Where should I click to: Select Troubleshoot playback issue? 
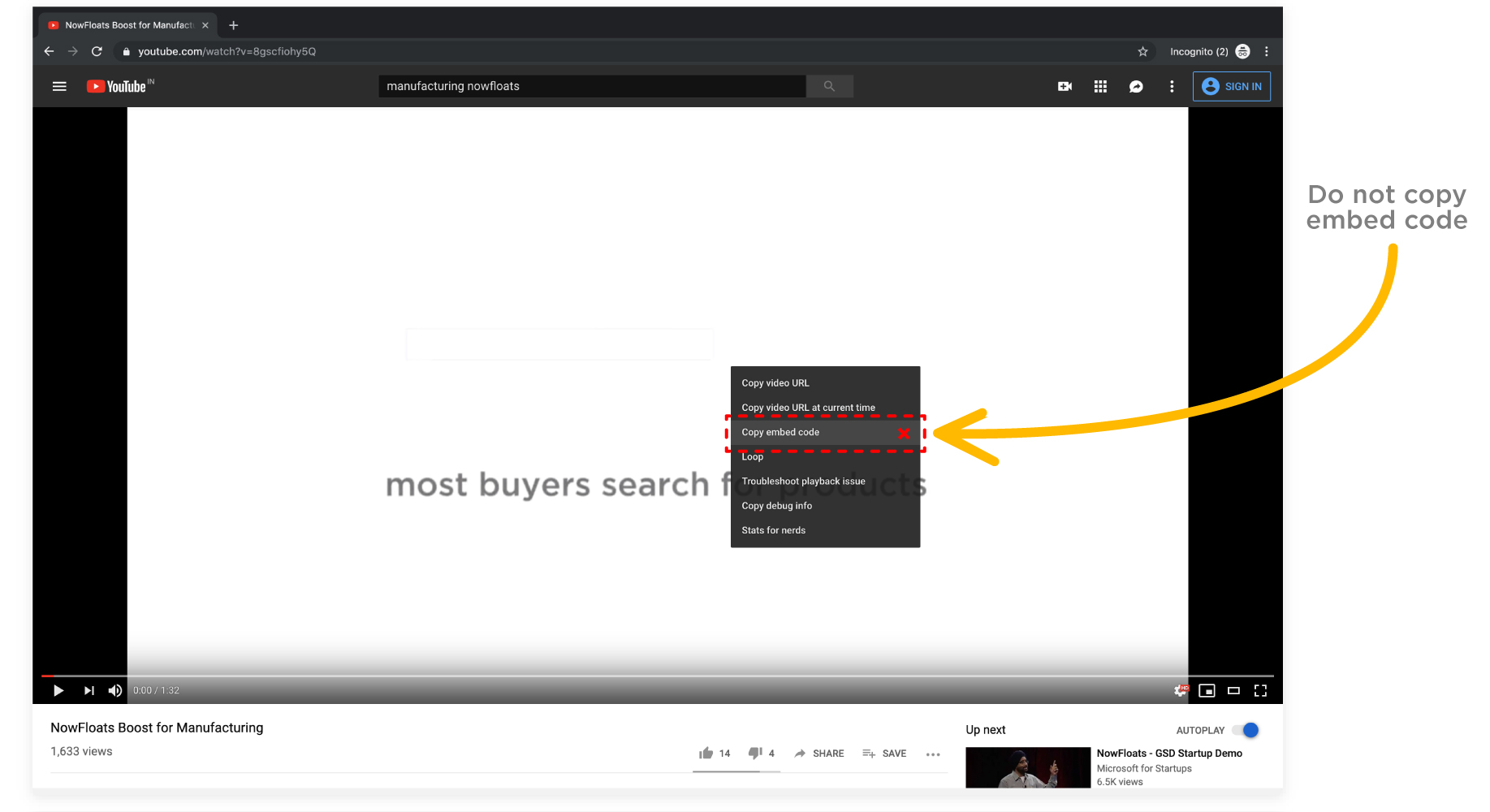click(x=825, y=481)
